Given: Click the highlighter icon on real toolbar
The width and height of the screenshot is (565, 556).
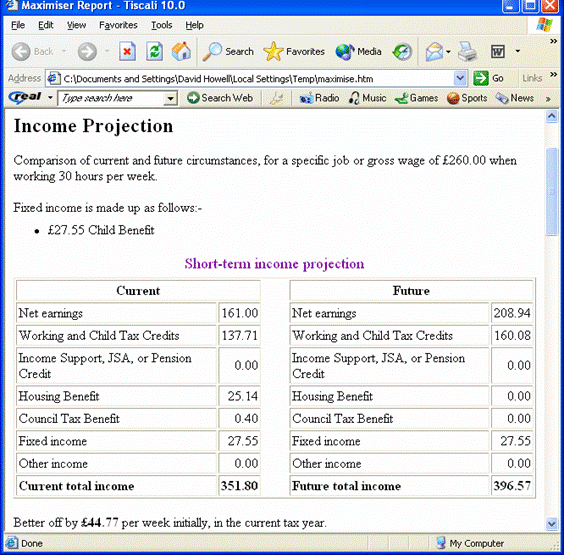Looking at the screenshot, I should 276,98.
